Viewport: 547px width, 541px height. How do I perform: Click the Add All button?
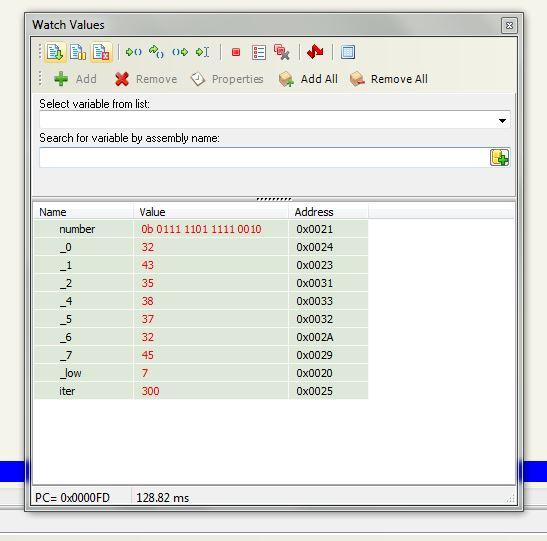308,79
